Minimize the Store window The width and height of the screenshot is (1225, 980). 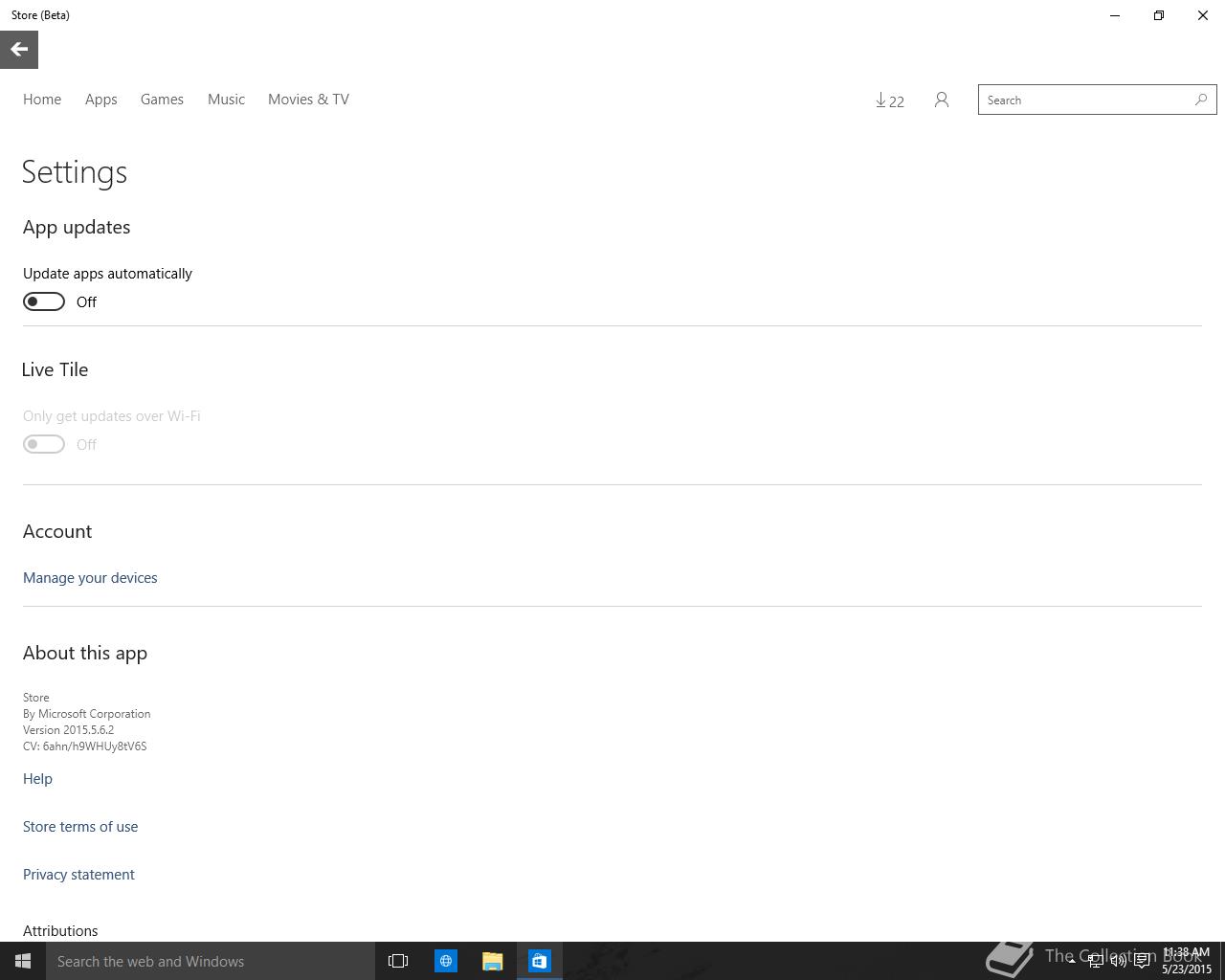[x=1115, y=15]
